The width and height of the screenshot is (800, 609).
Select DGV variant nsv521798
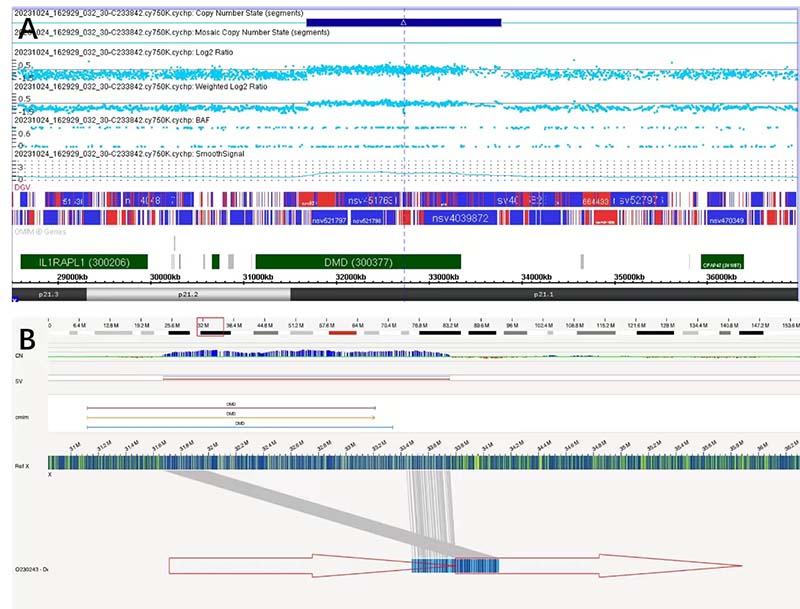pyautogui.click(x=367, y=220)
